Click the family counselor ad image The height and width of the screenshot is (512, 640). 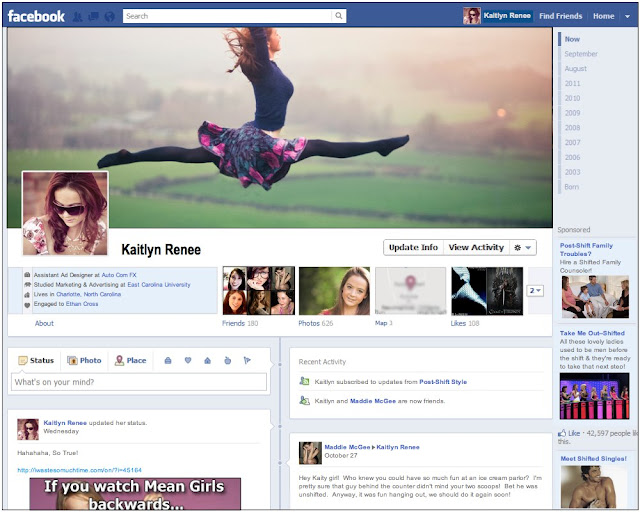(595, 297)
